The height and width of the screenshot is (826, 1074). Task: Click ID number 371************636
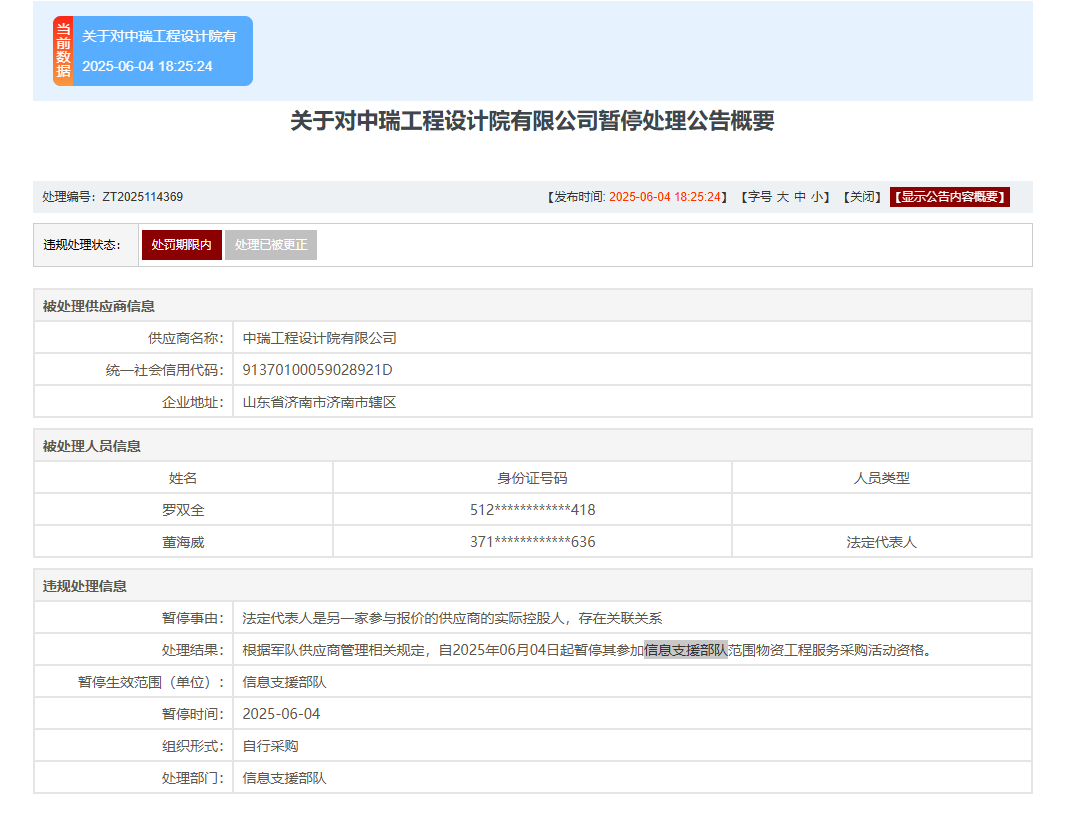tap(532, 542)
